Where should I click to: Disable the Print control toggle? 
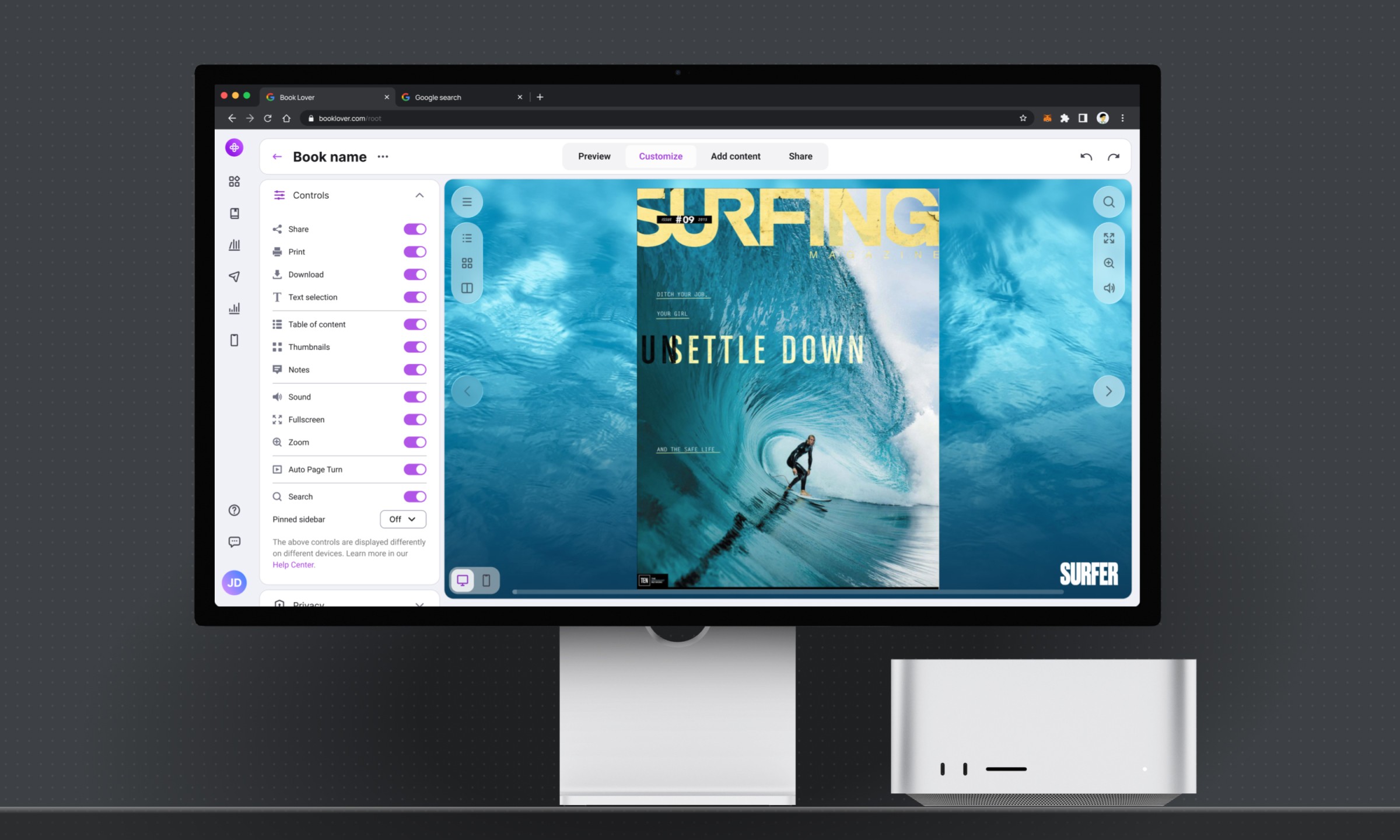tap(415, 252)
